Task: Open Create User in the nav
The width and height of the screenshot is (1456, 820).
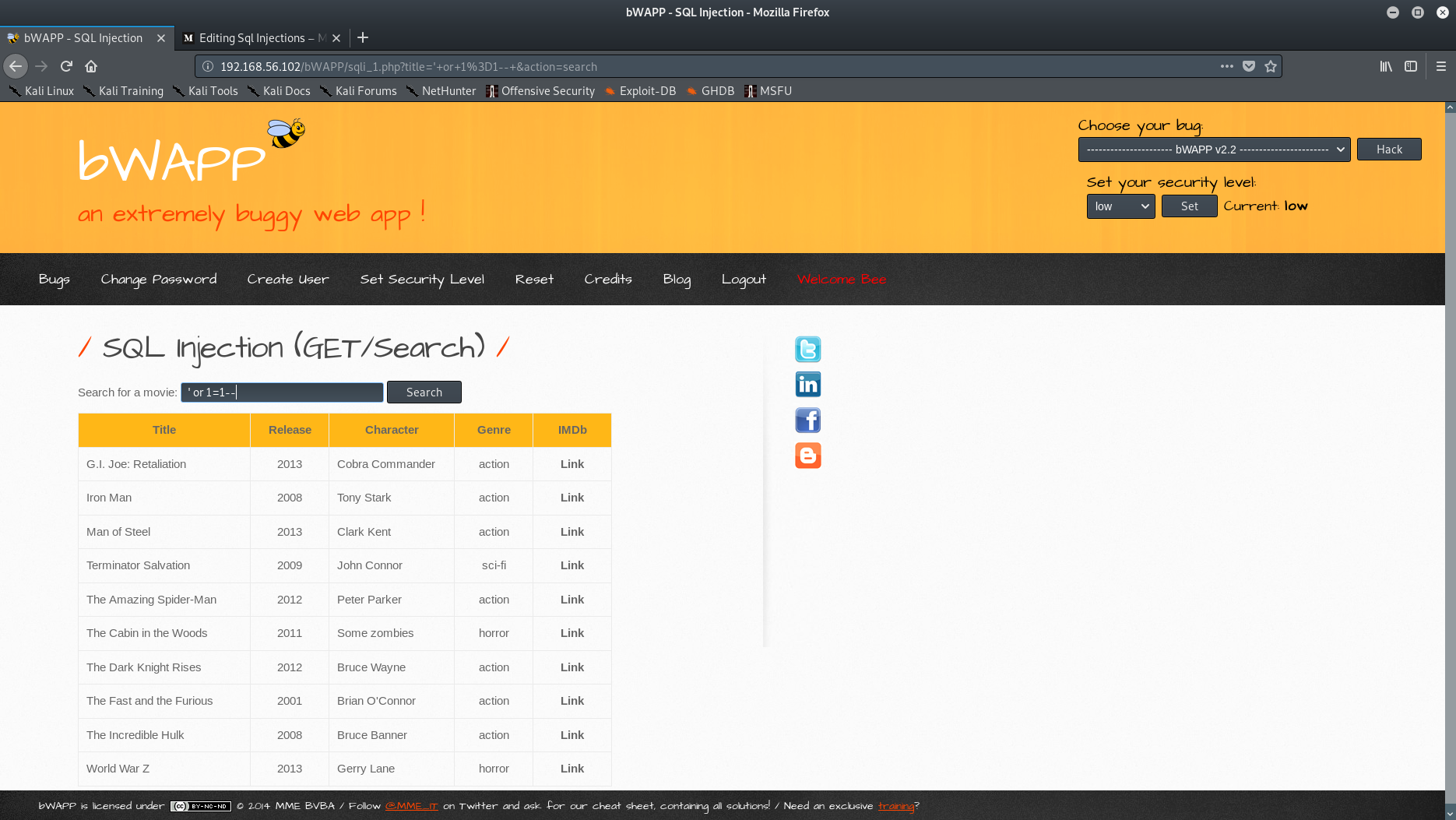Action: coord(288,279)
